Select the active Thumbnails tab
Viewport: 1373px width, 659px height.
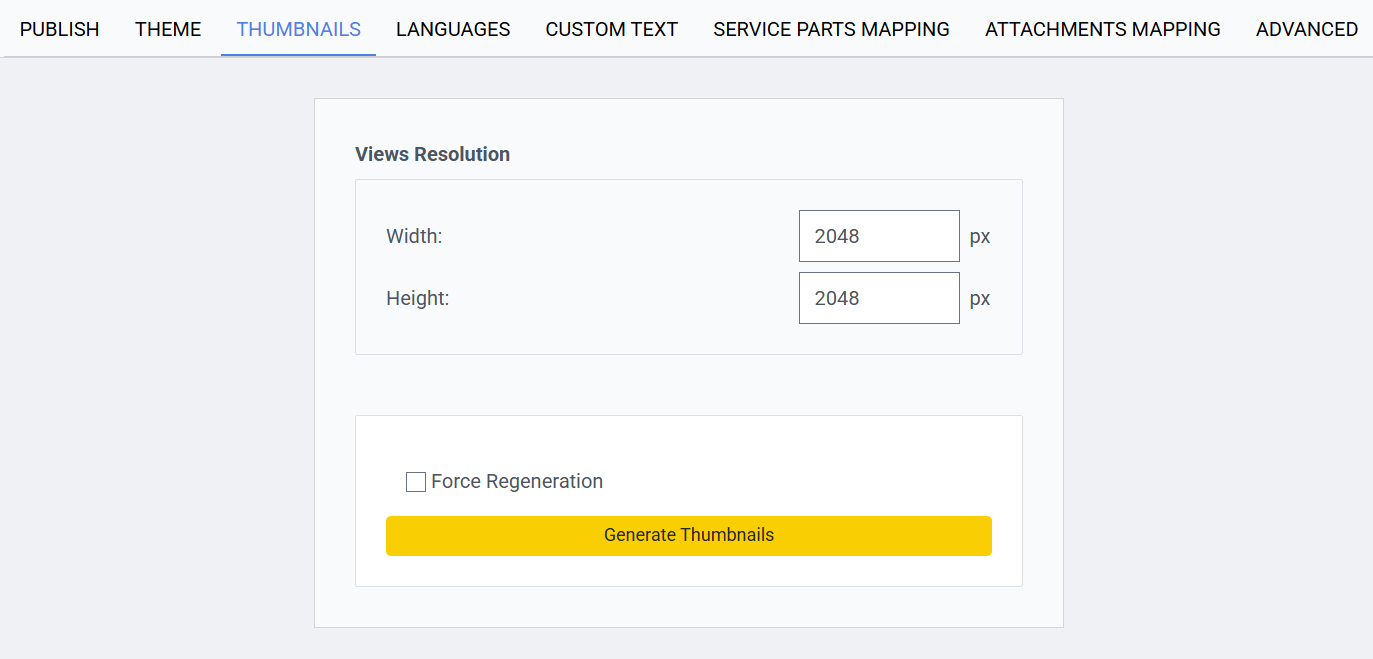tap(298, 29)
